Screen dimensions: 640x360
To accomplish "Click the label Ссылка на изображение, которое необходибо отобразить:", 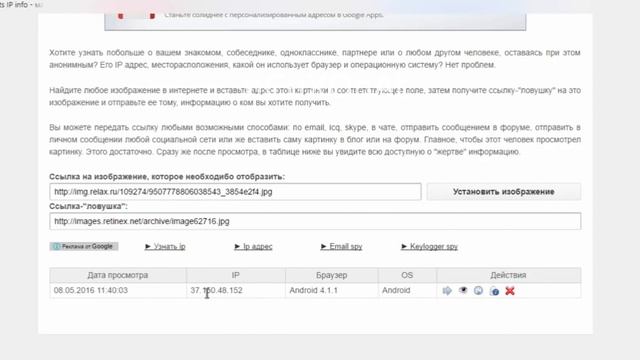I will click(167, 177).
